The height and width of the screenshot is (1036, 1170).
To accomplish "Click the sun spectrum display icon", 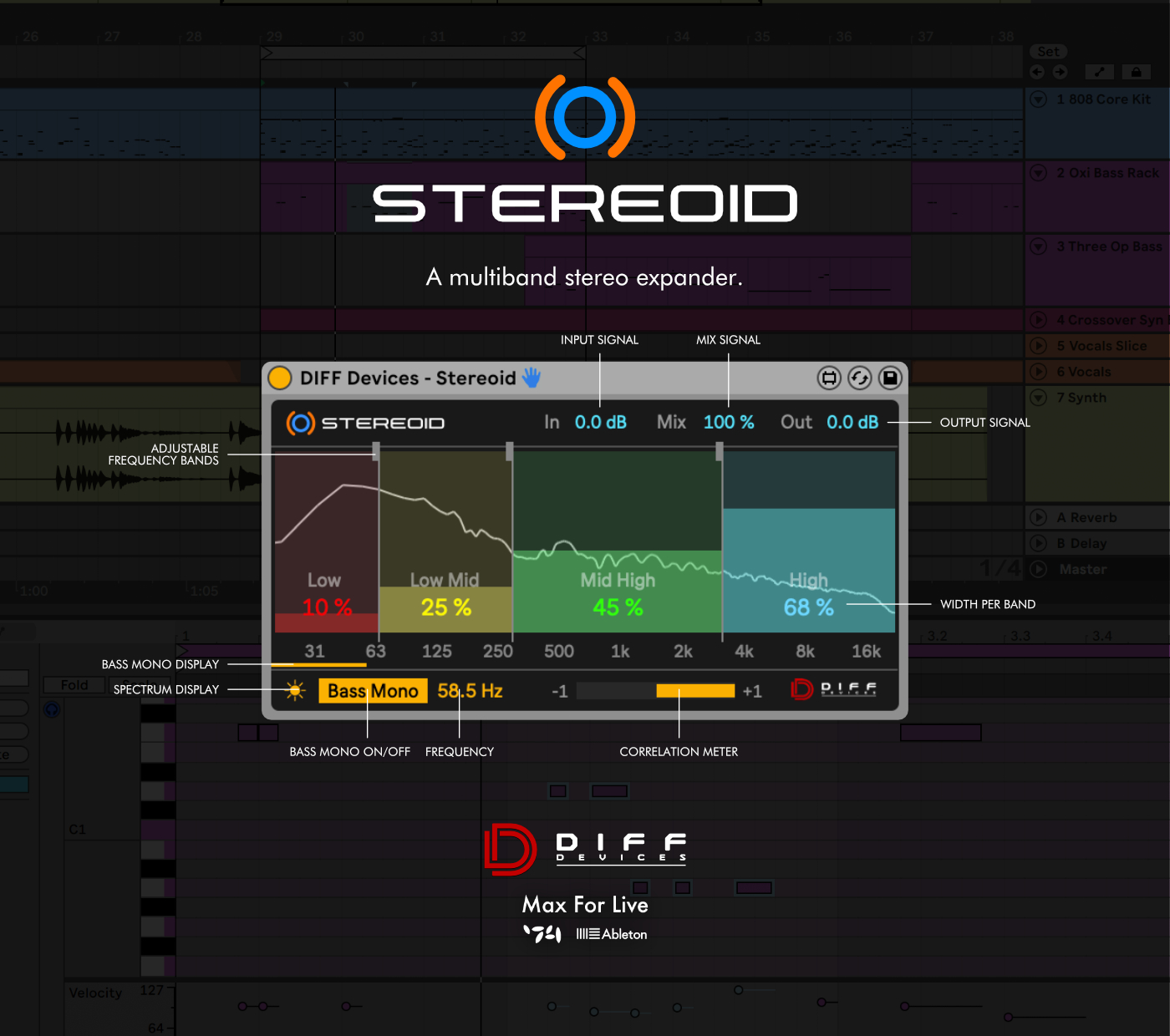I will pyautogui.click(x=295, y=691).
